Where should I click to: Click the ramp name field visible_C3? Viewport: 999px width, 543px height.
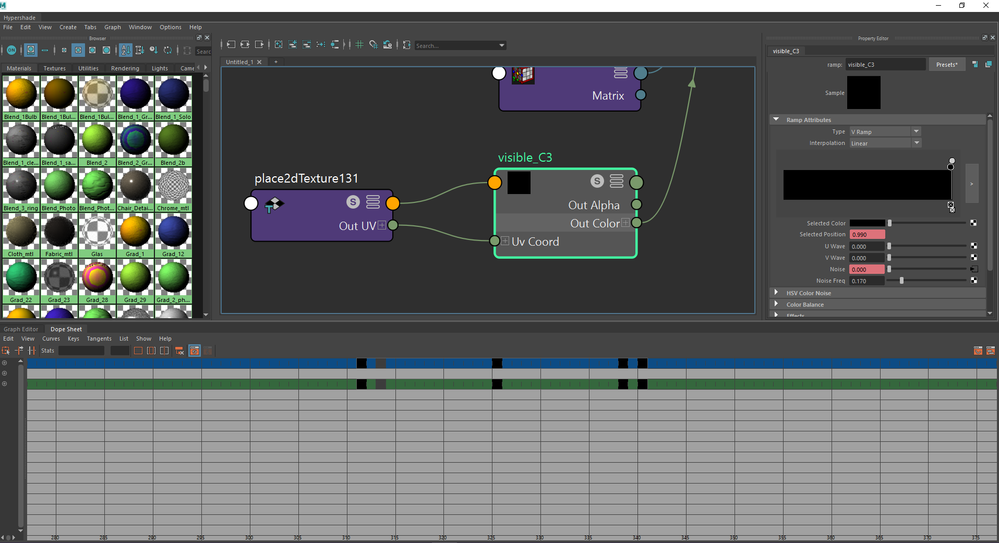click(x=886, y=64)
